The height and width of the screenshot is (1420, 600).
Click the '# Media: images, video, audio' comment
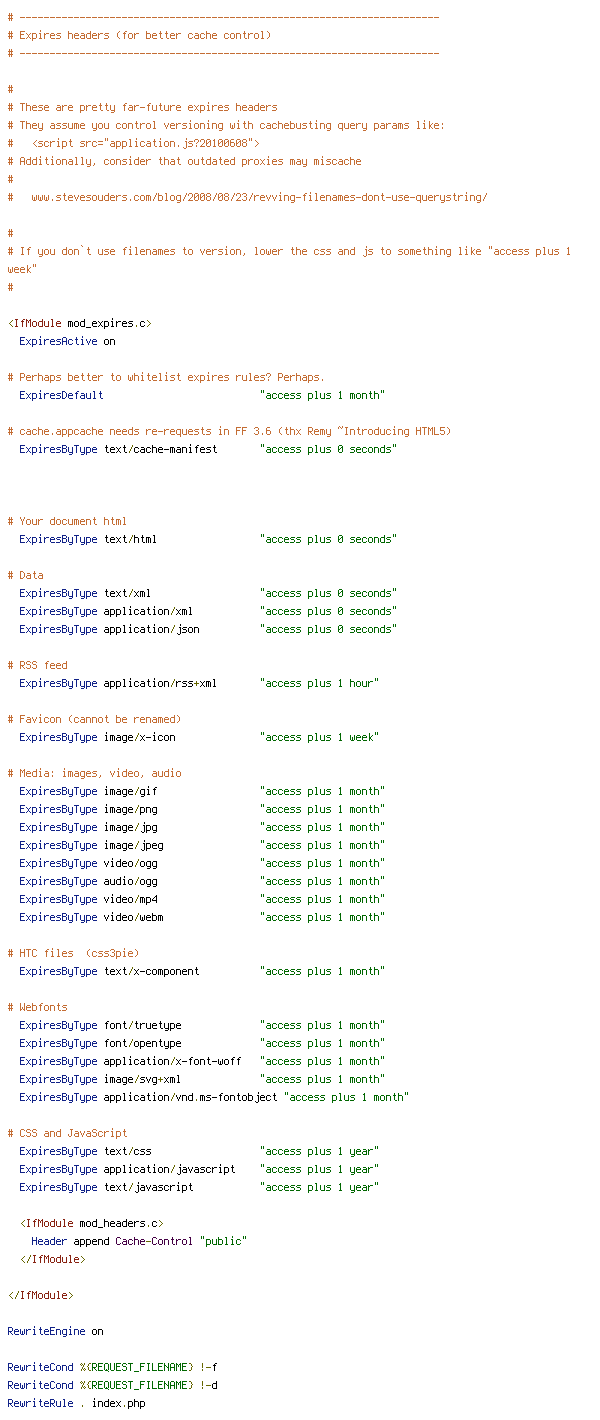[x=94, y=773]
